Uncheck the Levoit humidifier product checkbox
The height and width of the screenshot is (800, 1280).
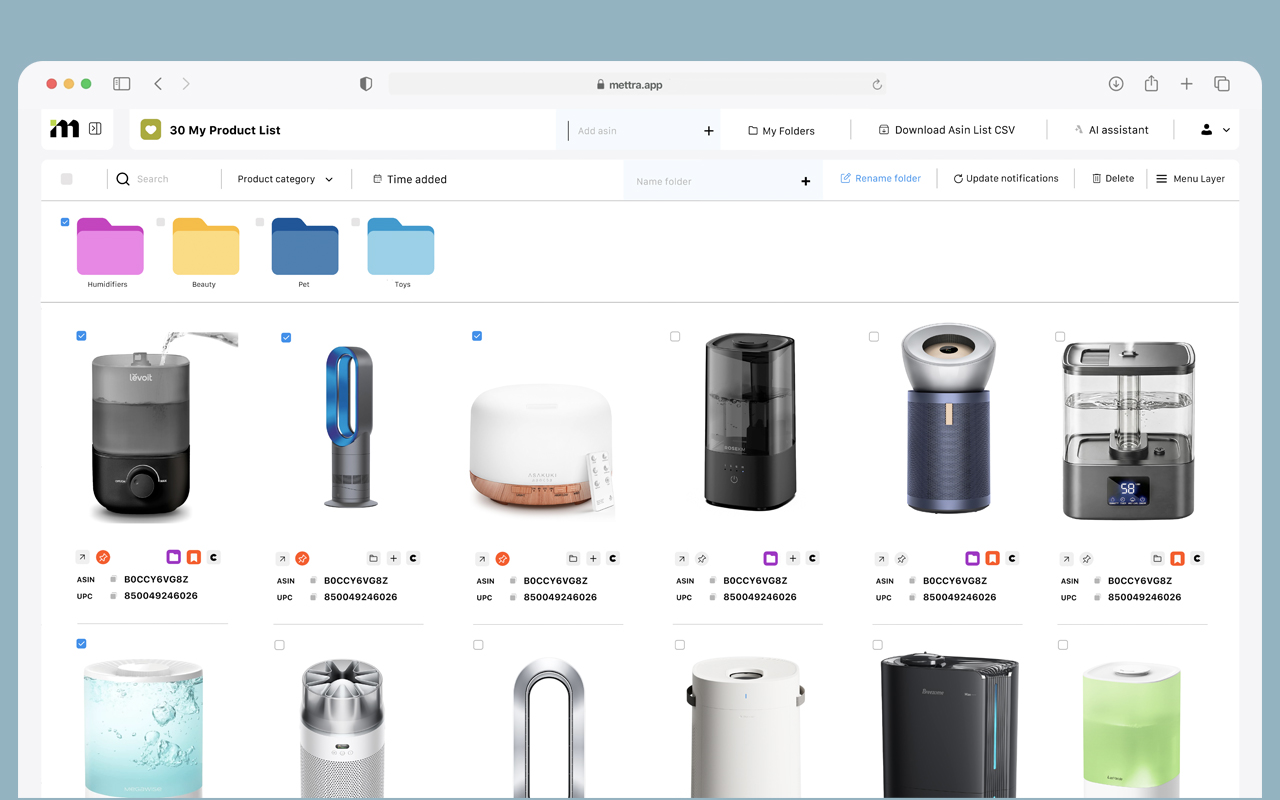tap(82, 336)
